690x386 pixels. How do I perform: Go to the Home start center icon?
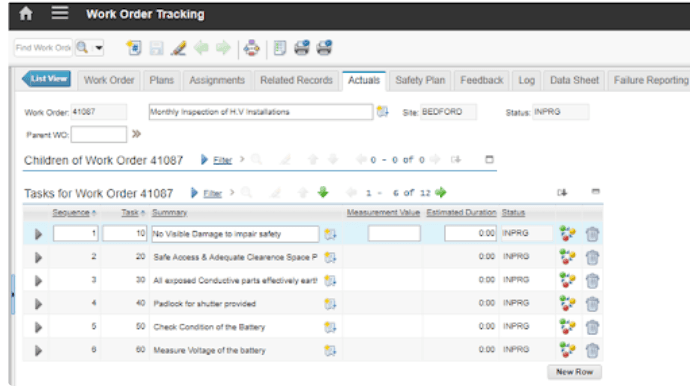click(26, 14)
